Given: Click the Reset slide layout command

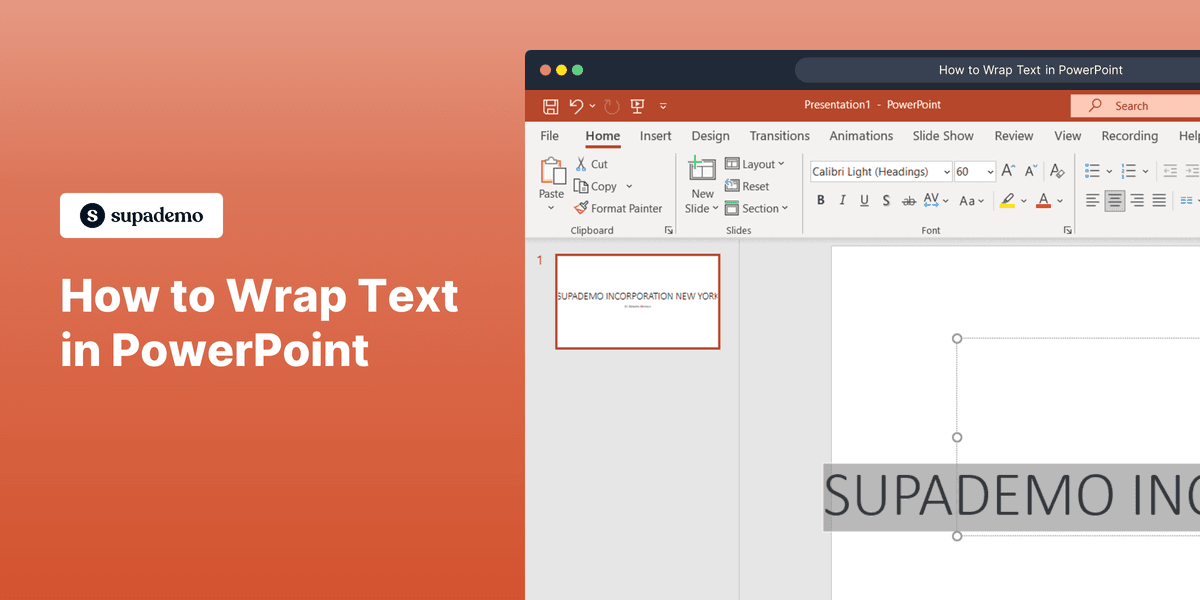Looking at the screenshot, I should tap(748, 186).
